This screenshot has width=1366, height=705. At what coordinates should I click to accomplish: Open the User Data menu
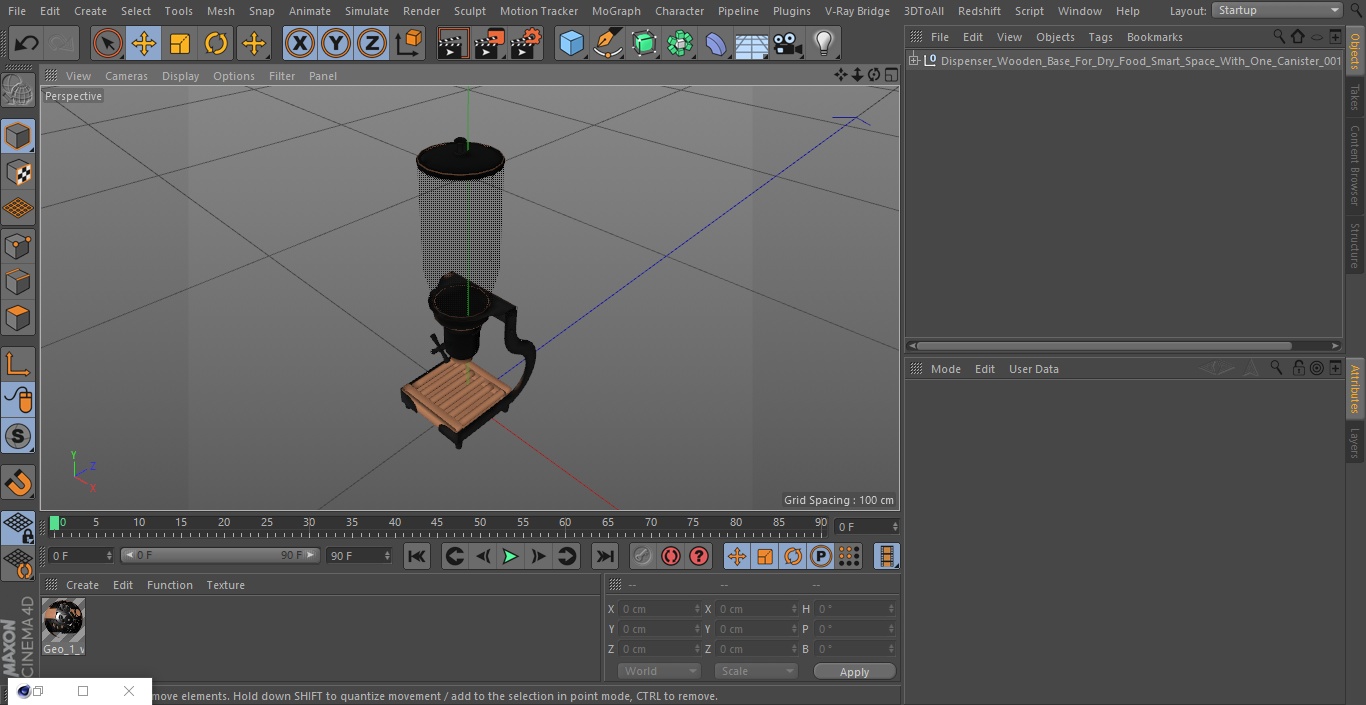pos(1033,369)
